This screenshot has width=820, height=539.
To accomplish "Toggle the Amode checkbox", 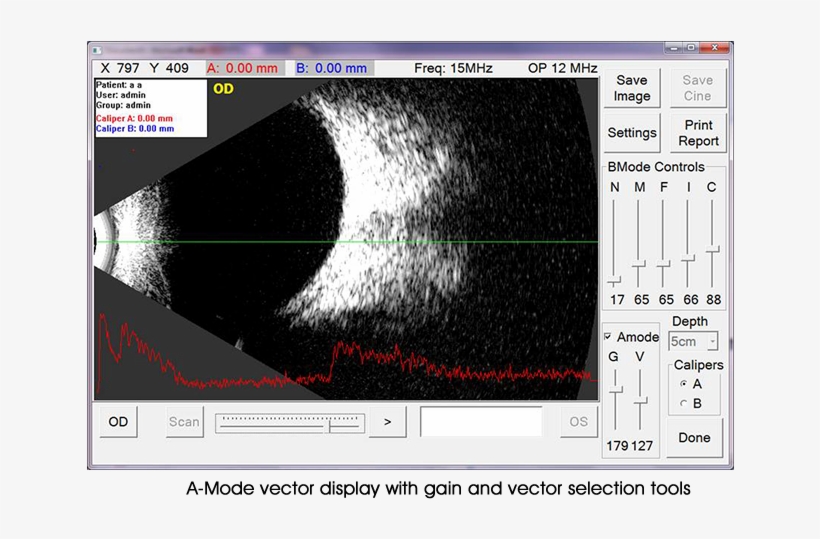I will (x=608, y=337).
